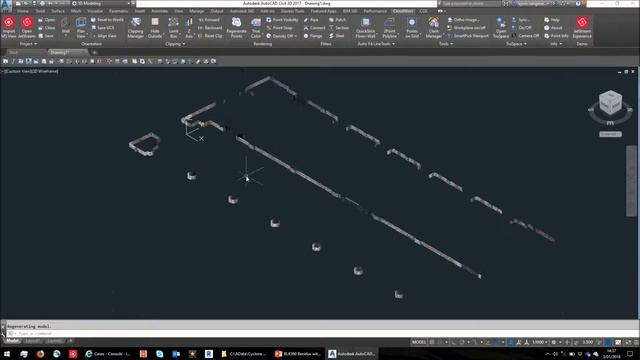Expand the Clipping panel dropdown
Image resolution: width=640 pixels, height=360 pixels.
coord(175,44)
